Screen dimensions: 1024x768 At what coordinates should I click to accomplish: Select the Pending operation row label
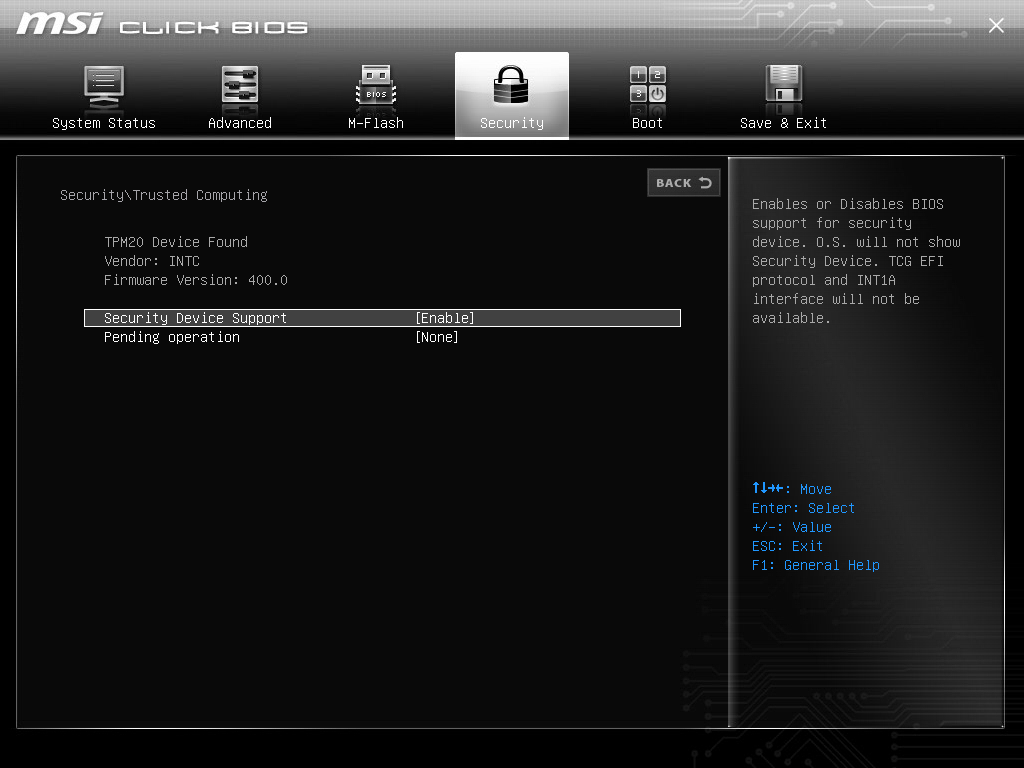(x=172, y=337)
